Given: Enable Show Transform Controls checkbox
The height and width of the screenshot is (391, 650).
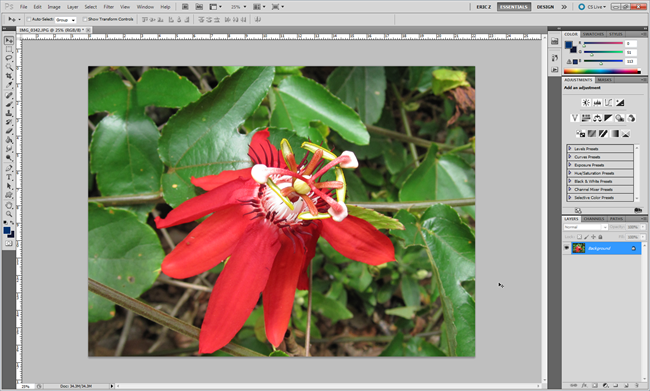Looking at the screenshot, I should pyautogui.click(x=85, y=19).
